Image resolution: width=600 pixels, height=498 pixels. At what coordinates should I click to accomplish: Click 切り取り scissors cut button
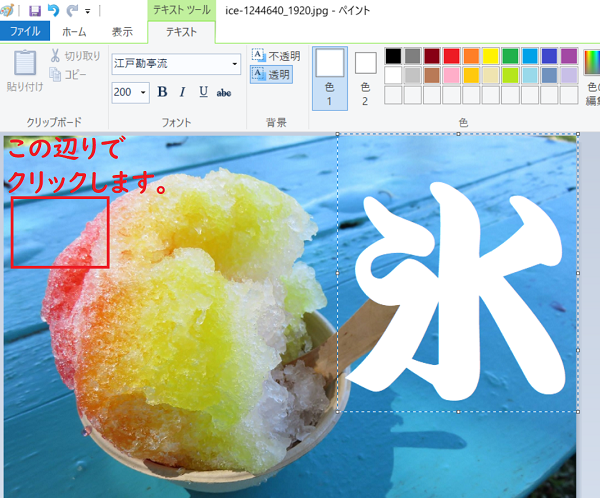75,56
